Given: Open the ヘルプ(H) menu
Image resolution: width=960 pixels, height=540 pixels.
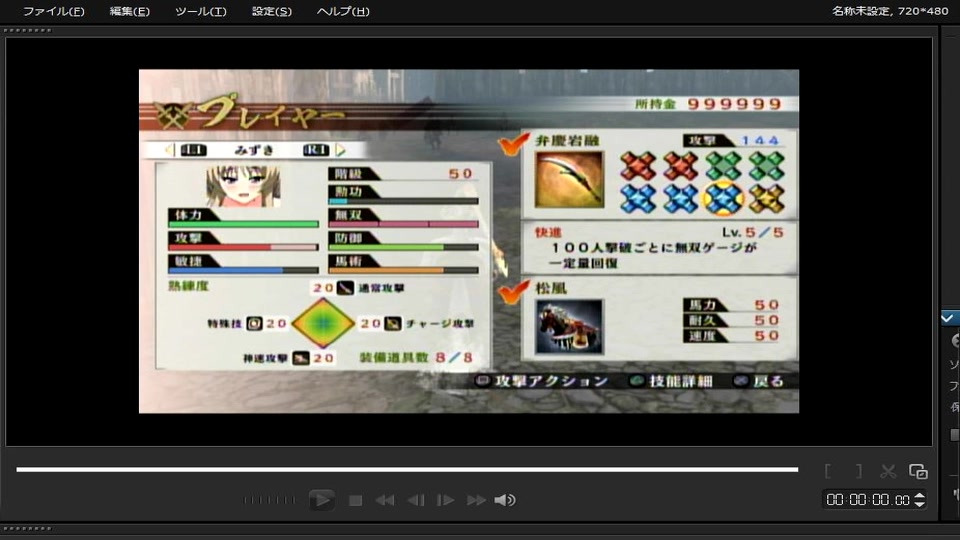Looking at the screenshot, I should pyautogui.click(x=342, y=11).
